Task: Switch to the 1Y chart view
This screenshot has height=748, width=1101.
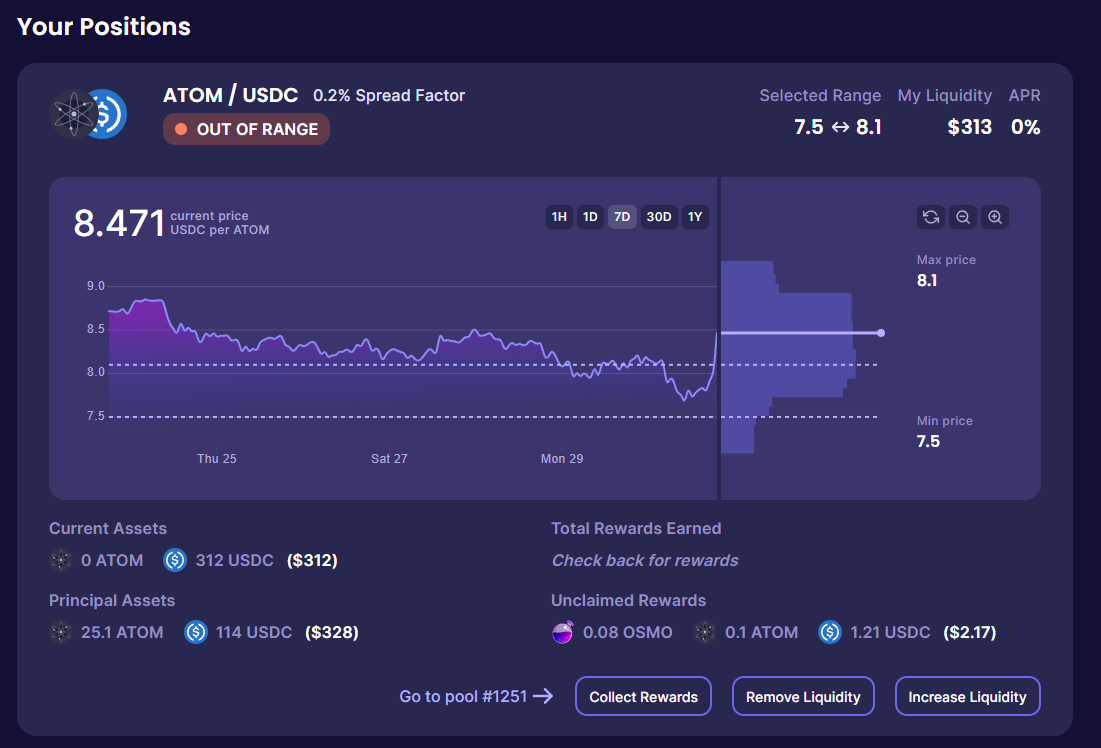Action: click(695, 217)
